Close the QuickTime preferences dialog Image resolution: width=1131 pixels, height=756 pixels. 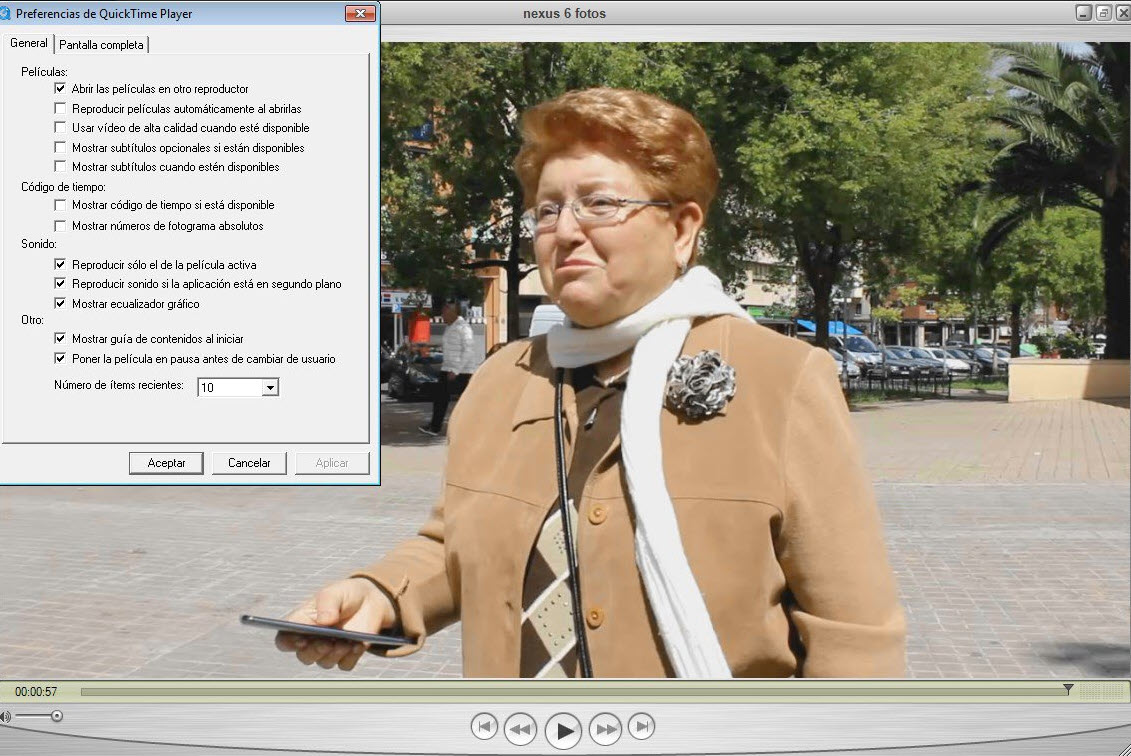coord(359,14)
